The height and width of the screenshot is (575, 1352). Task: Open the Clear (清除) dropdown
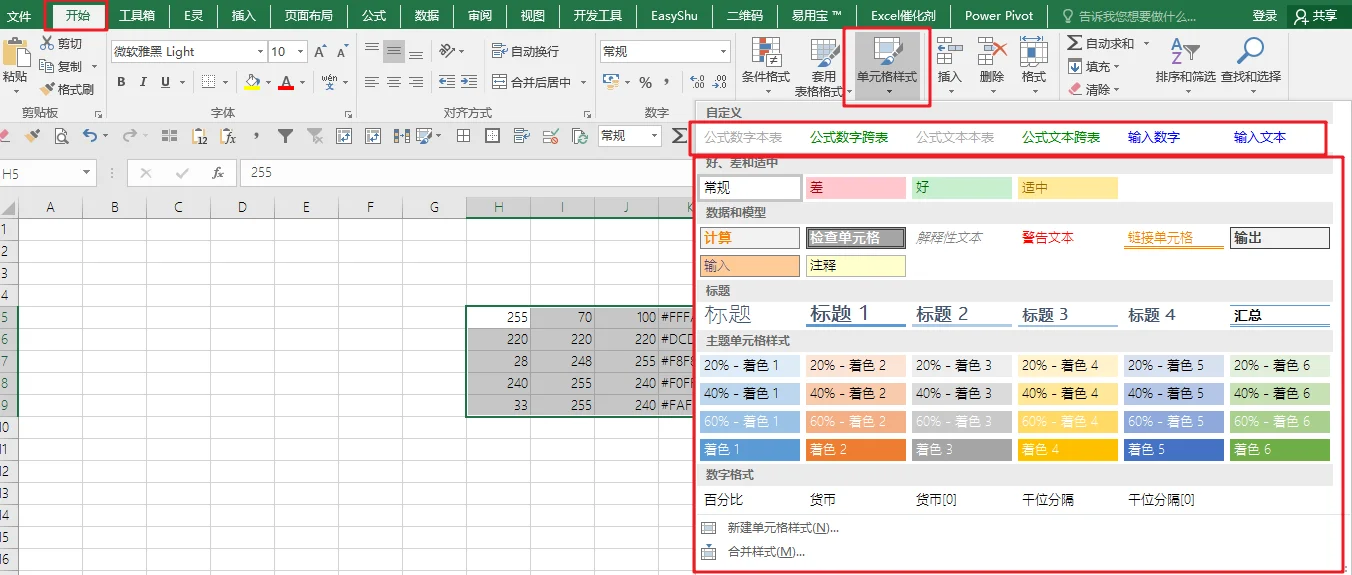(1095, 89)
